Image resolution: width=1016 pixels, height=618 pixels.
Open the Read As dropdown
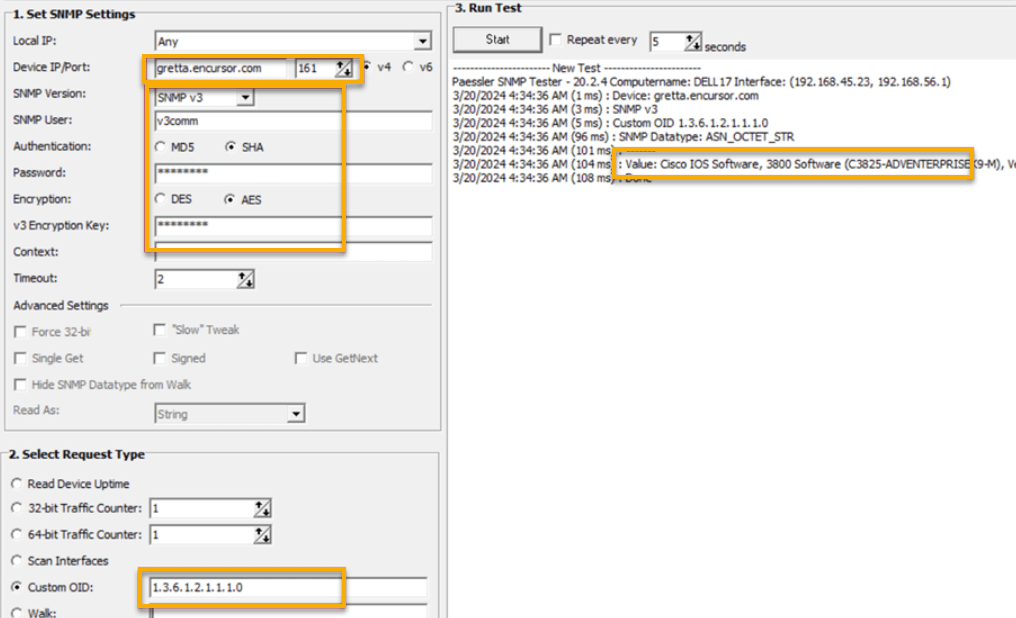(x=295, y=414)
